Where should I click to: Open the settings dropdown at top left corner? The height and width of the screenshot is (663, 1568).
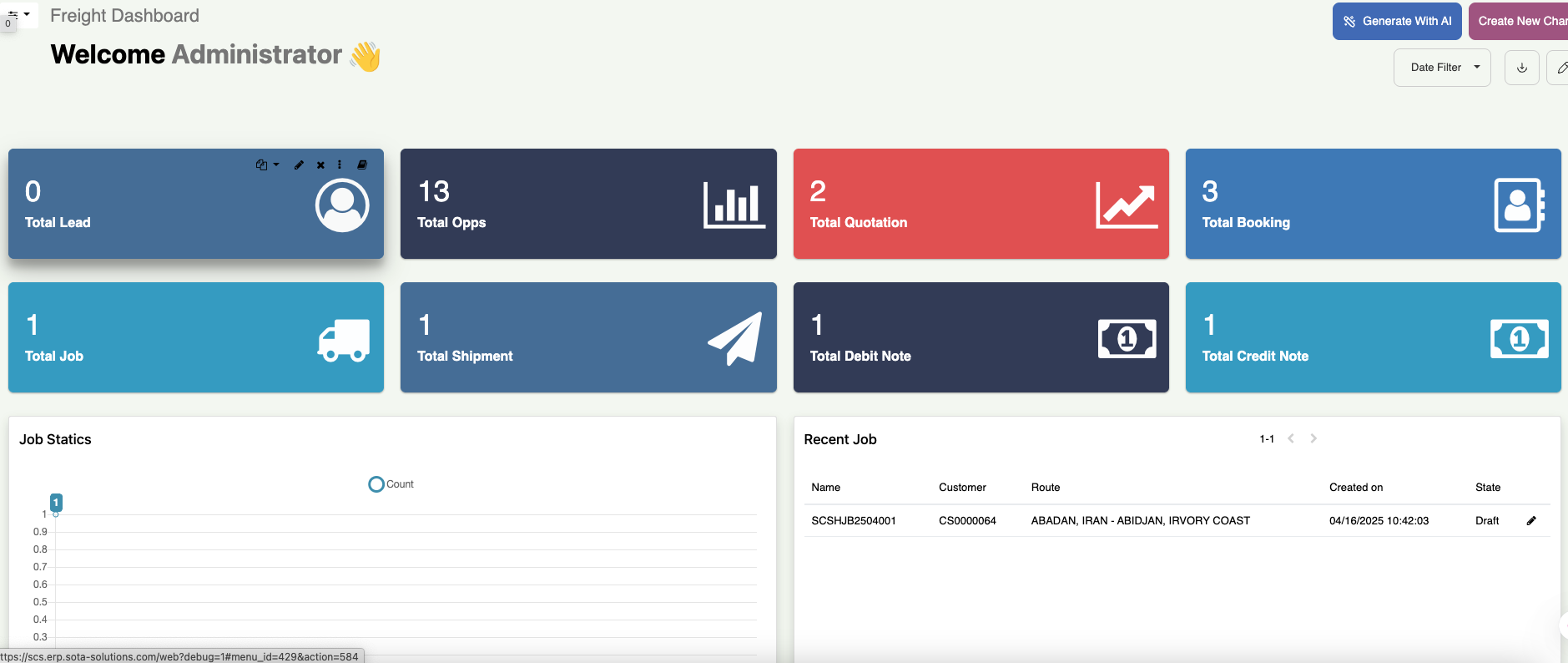pyautogui.click(x=18, y=14)
